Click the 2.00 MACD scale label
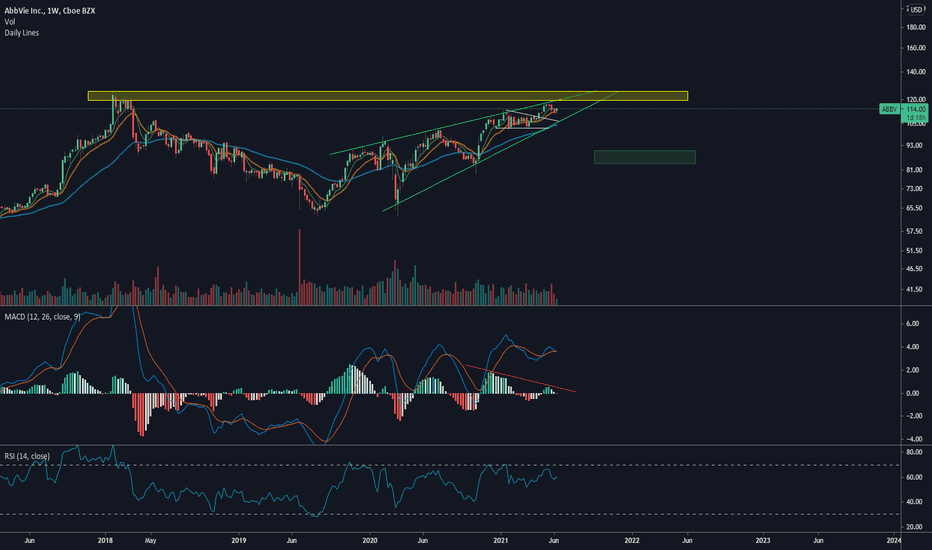 point(912,370)
